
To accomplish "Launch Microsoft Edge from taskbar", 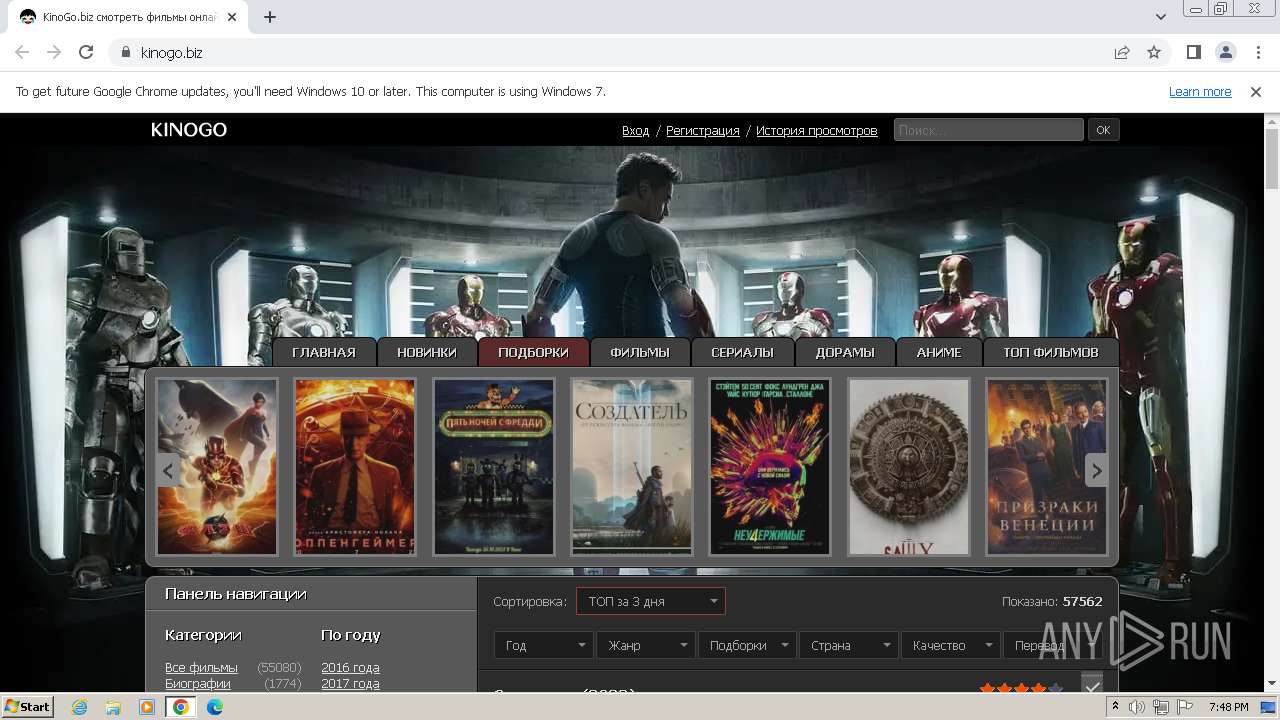I will [214, 707].
